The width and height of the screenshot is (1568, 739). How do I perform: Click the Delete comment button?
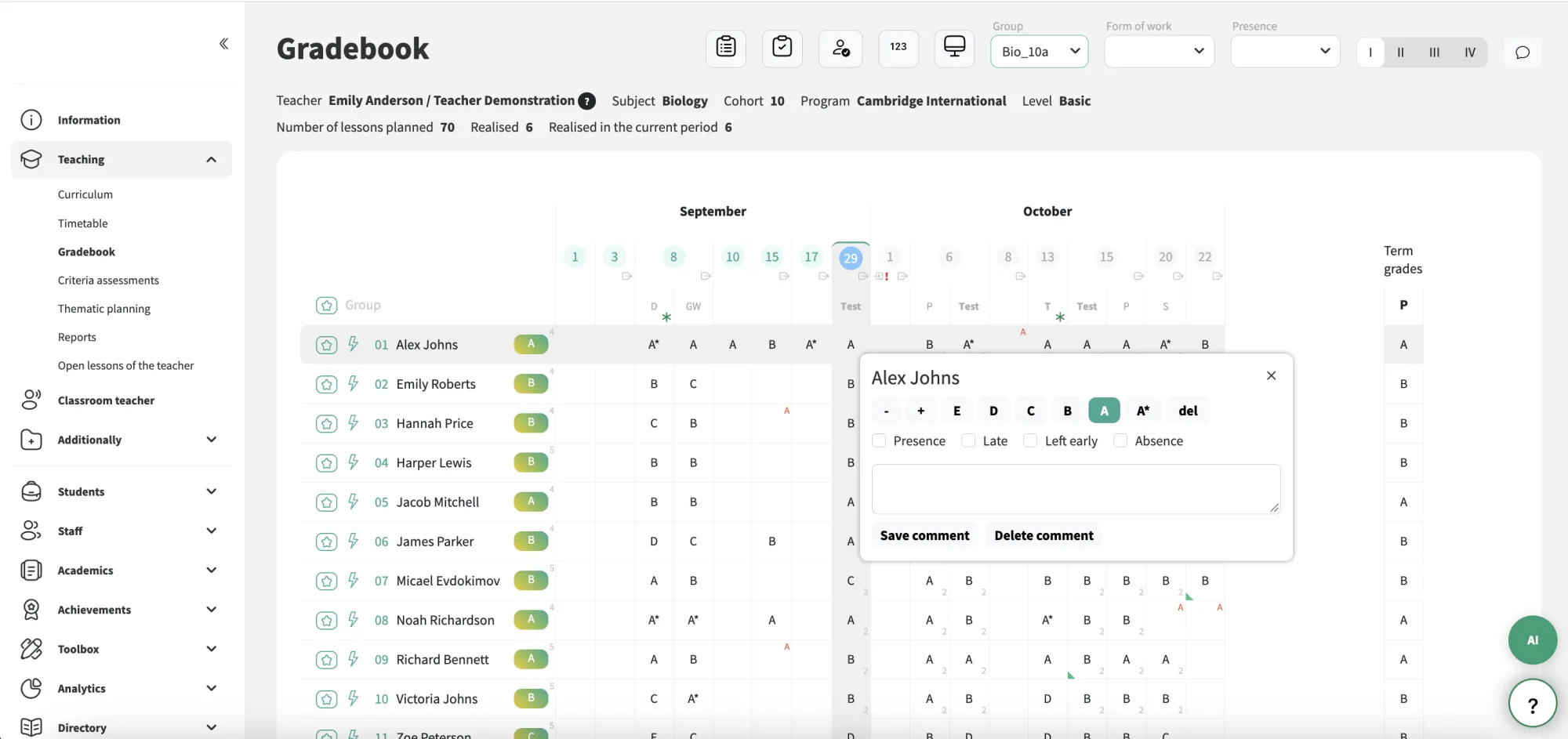[1044, 536]
